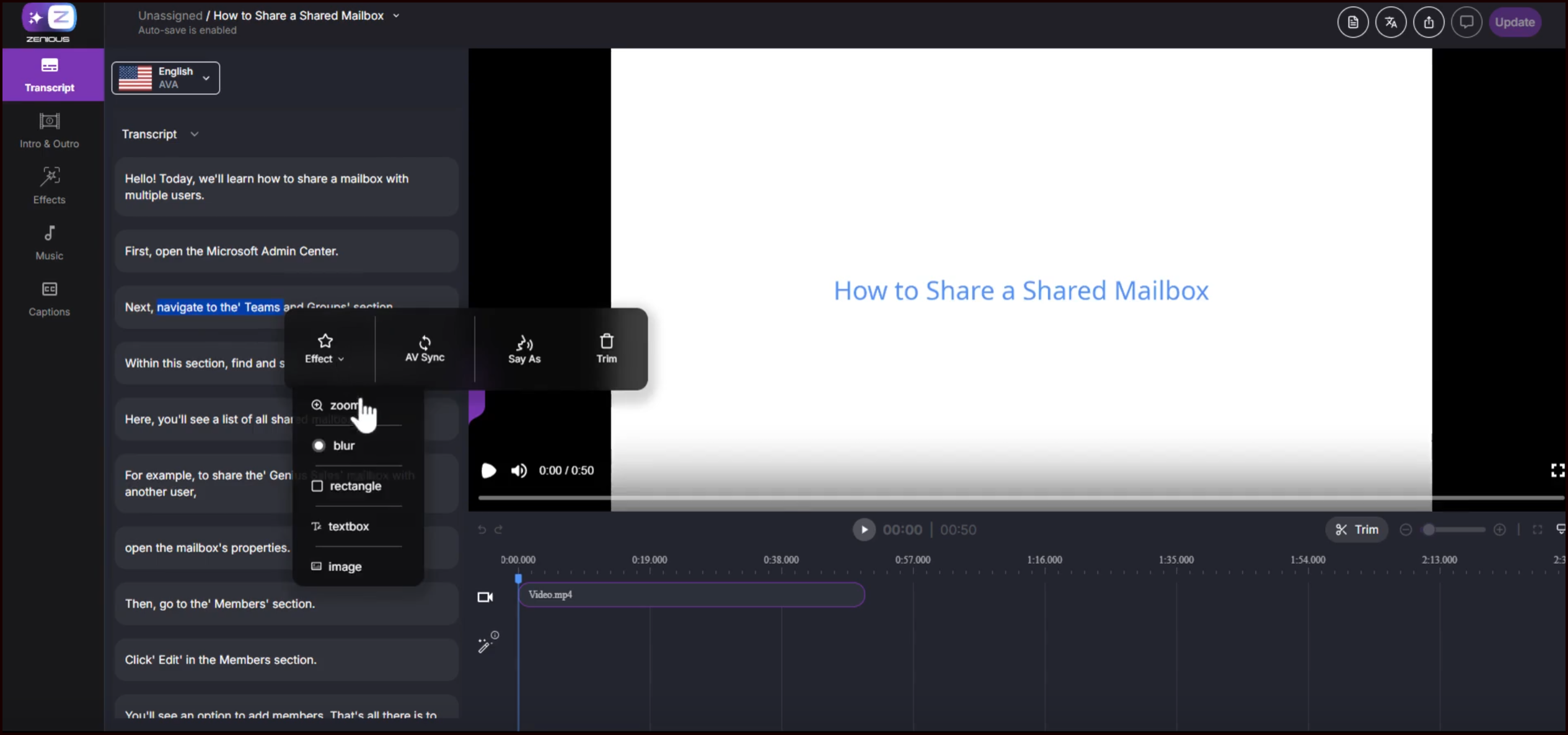The image size is (1568, 735).
Task: Select the textbox effect option
Action: click(348, 526)
